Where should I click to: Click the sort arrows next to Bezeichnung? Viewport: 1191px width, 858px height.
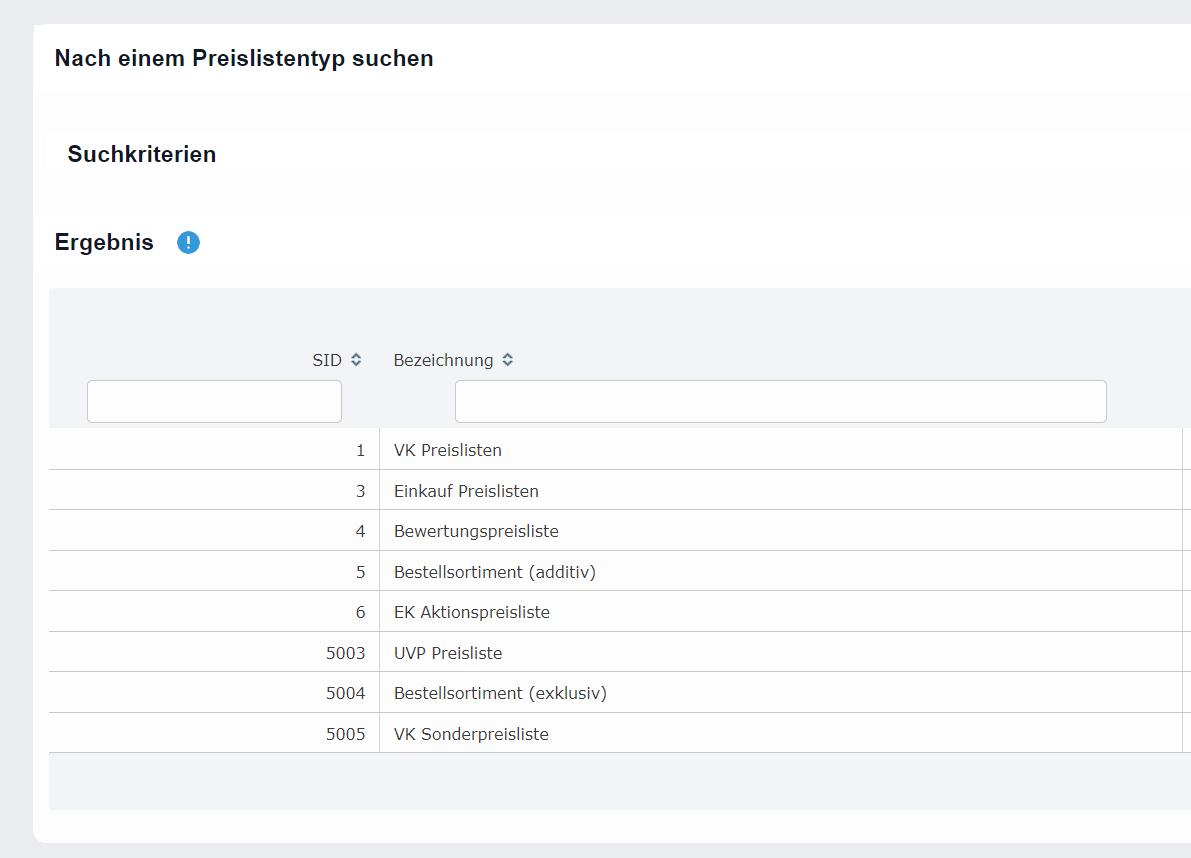(508, 360)
